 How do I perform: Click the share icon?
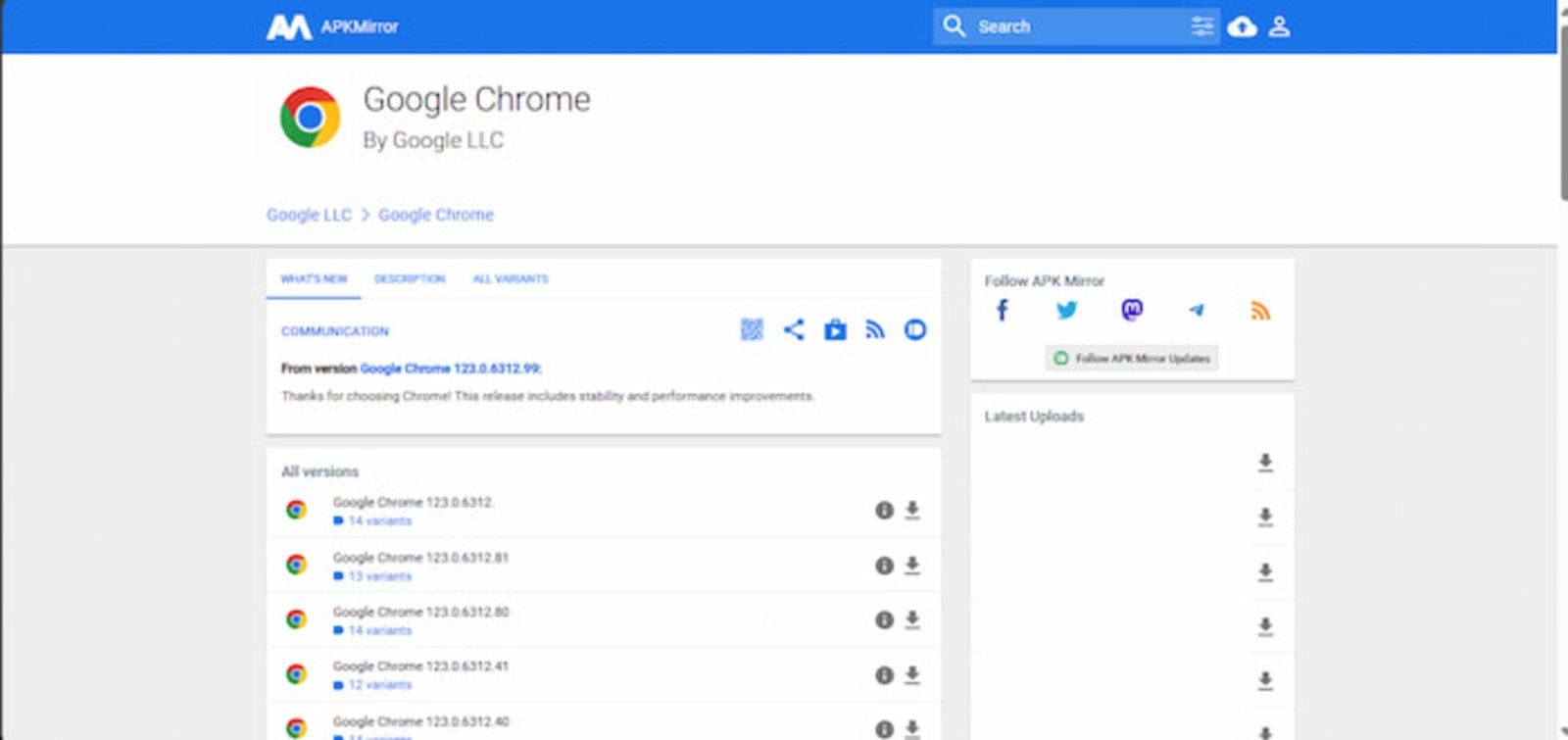(794, 330)
